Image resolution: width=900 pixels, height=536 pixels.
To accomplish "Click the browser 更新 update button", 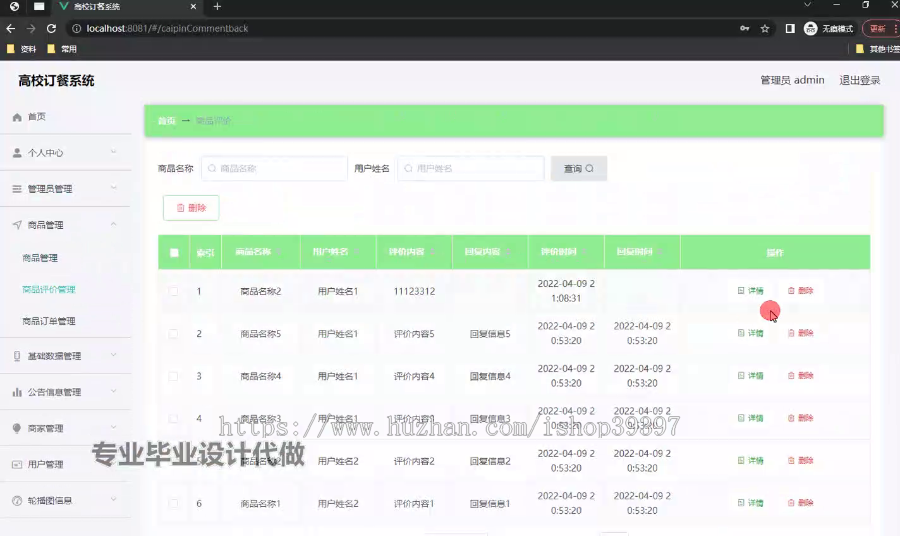I will point(881,28).
